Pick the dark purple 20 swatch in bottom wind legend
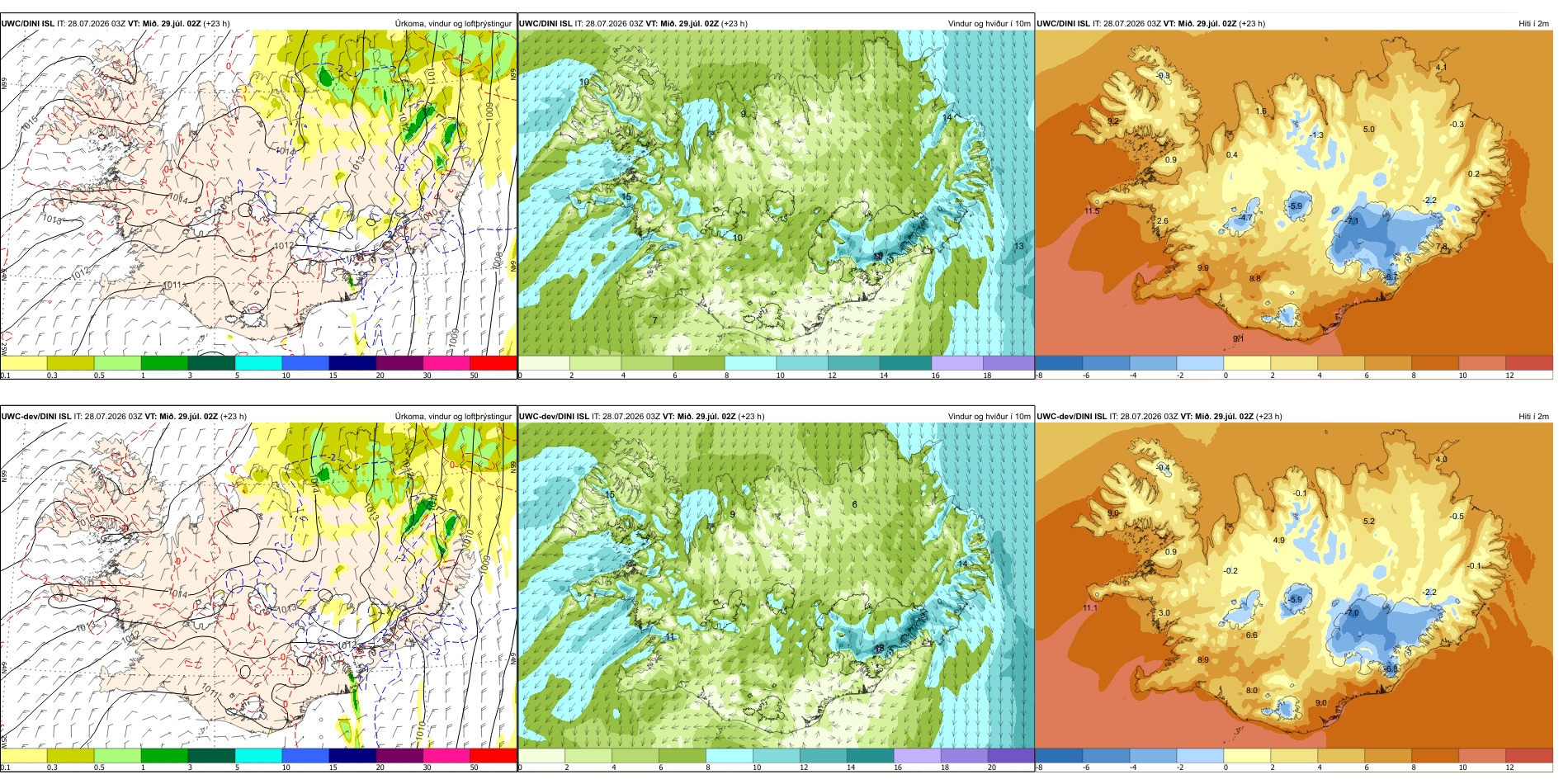This screenshot has width=1568, height=784. point(1010,755)
